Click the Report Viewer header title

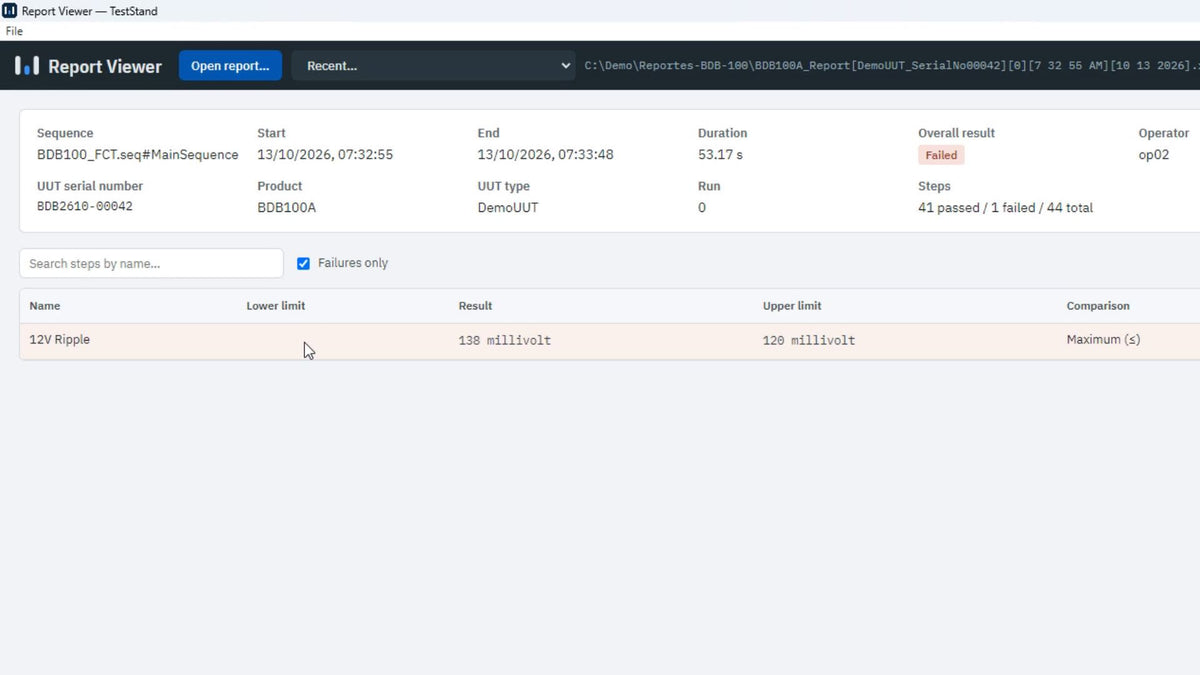tap(105, 66)
